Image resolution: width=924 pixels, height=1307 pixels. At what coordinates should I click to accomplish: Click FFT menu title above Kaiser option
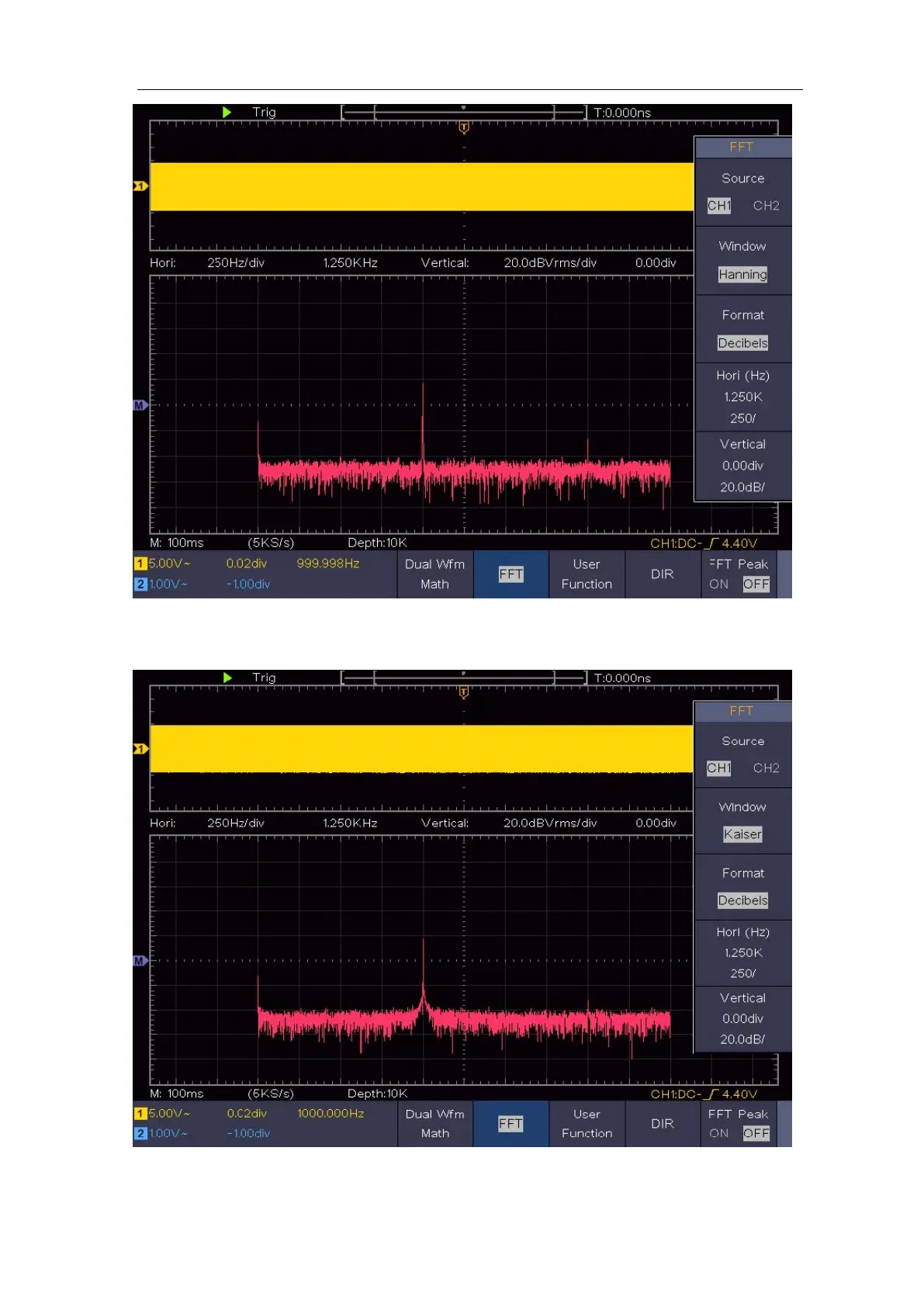pyautogui.click(x=742, y=711)
